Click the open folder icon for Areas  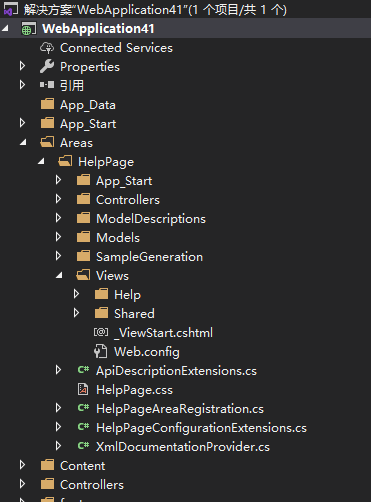click(47, 142)
